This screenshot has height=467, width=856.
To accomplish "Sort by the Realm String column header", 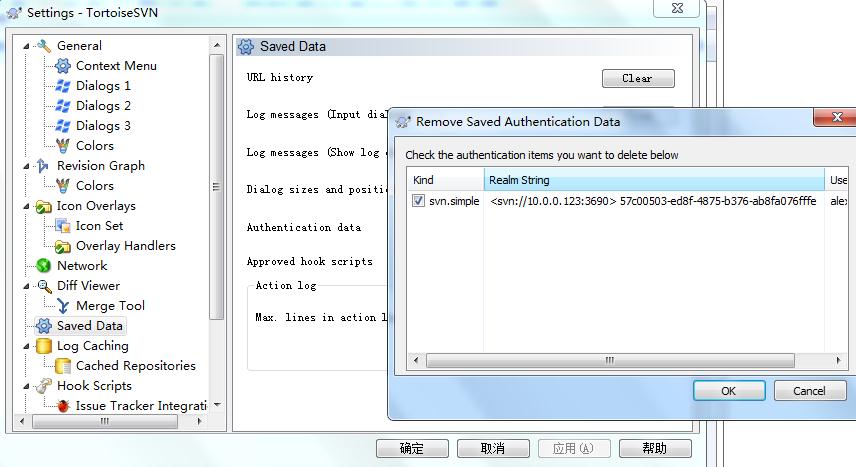I will (654, 180).
